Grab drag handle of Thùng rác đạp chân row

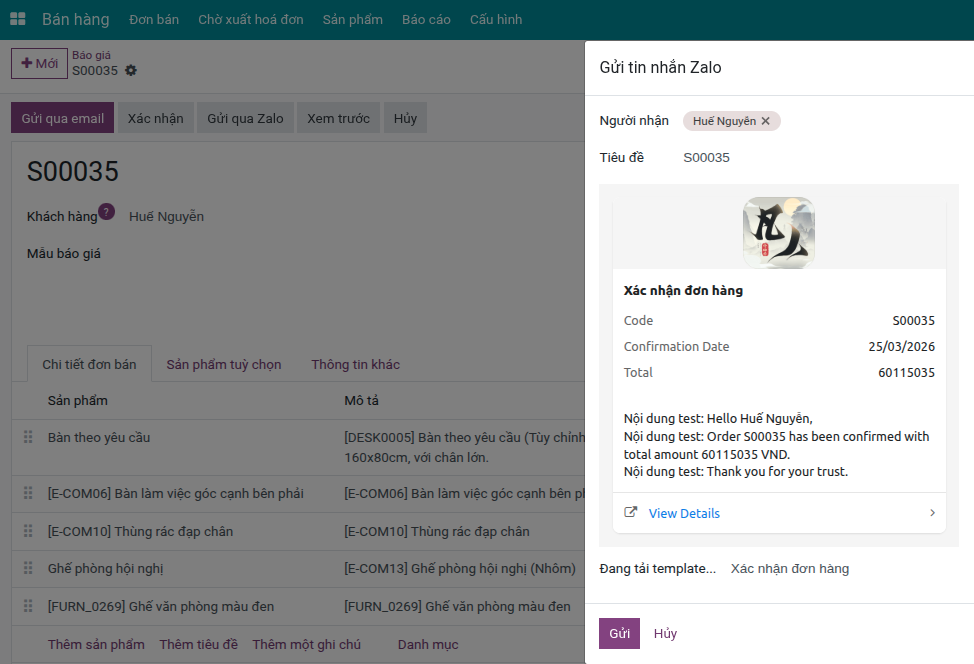click(28, 531)
